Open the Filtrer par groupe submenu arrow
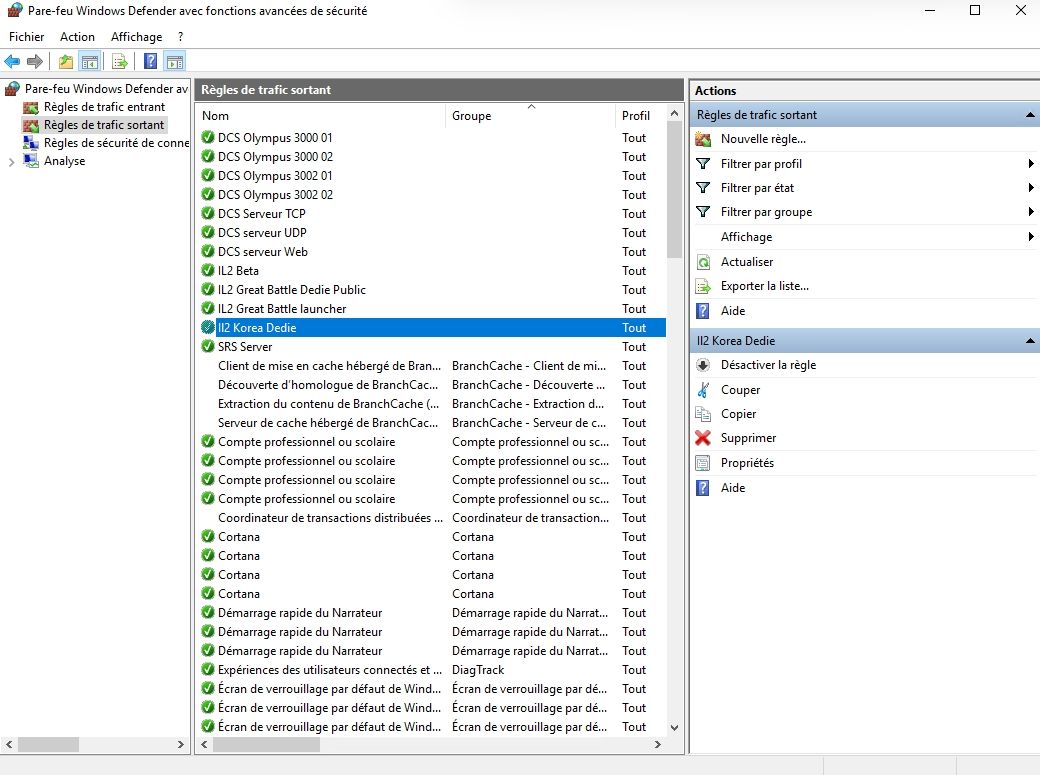 [1031, 212]
